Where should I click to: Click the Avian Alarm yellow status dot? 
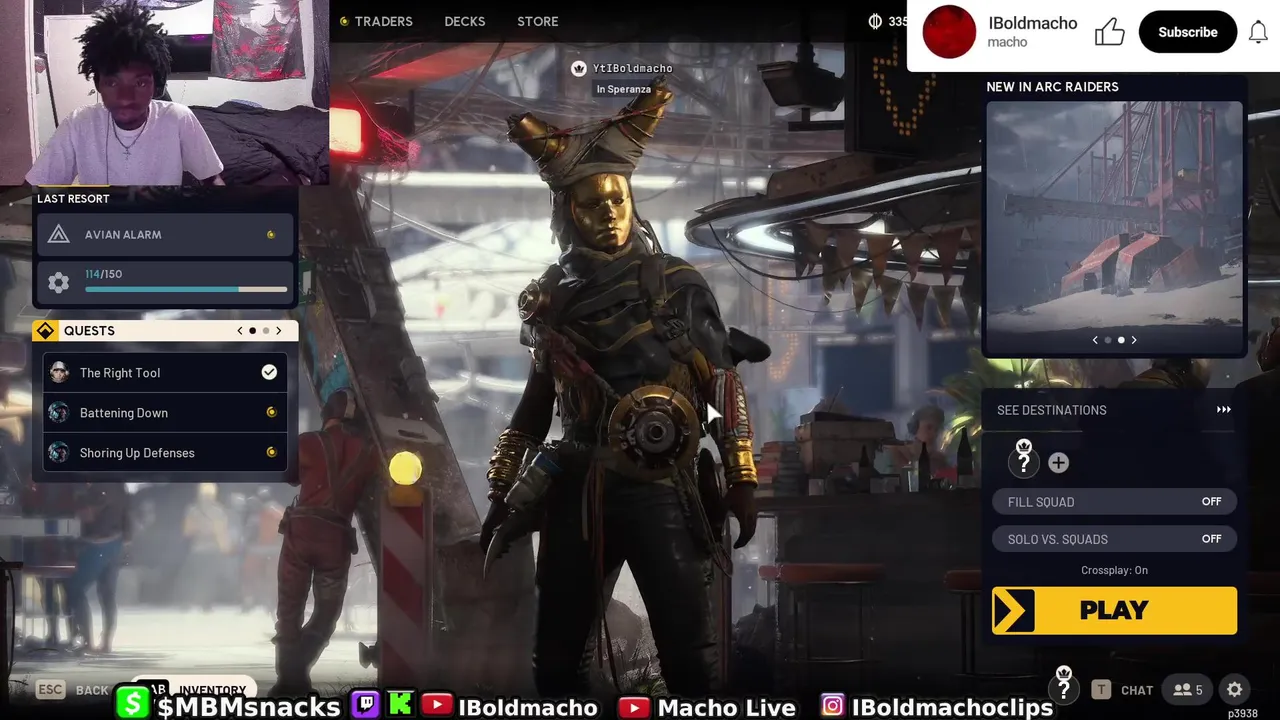(270, 235)
